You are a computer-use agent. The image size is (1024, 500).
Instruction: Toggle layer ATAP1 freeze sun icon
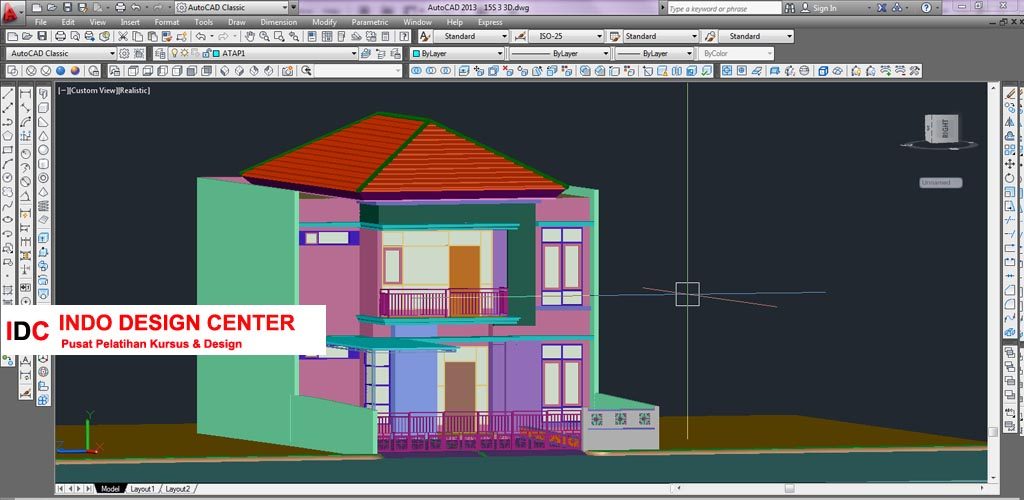pos(185,54)
